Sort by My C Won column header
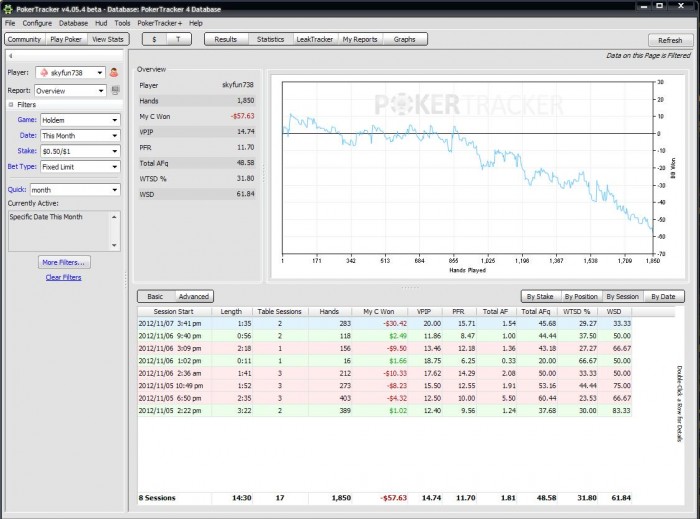The width and height of the screenshot is (700, 519). [379, 311]
